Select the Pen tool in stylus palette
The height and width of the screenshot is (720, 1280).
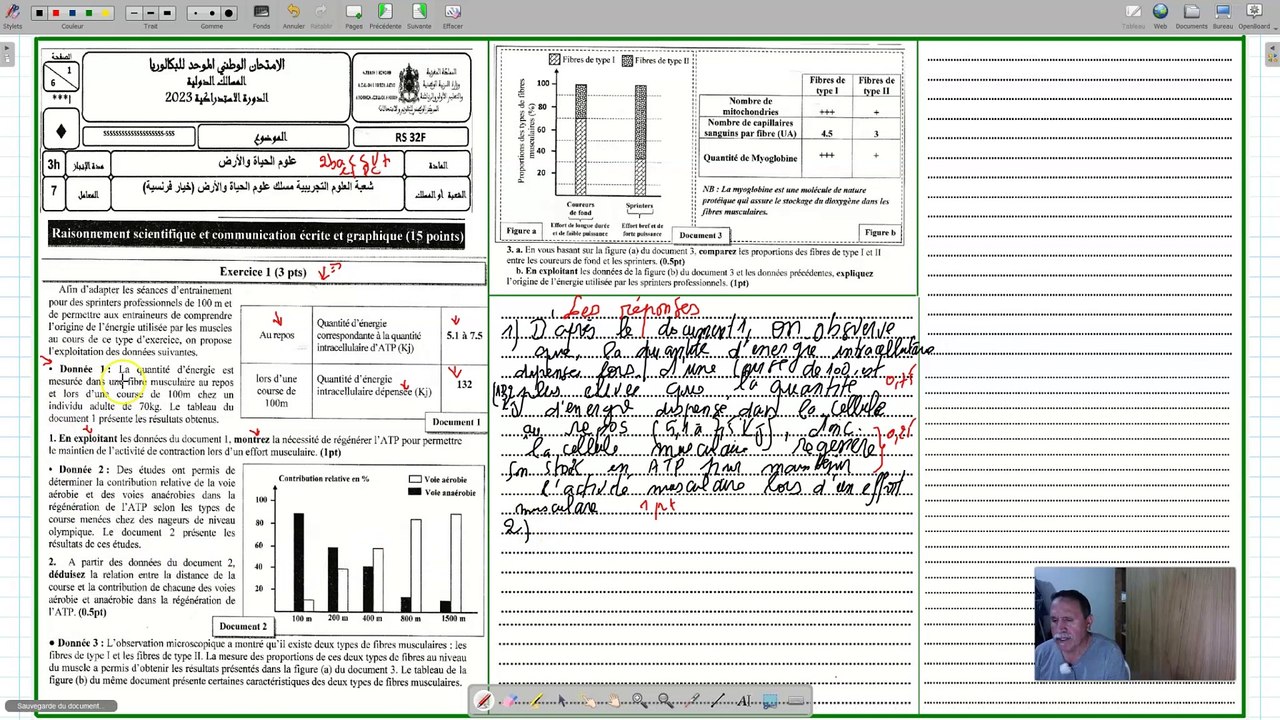[483, 701]
